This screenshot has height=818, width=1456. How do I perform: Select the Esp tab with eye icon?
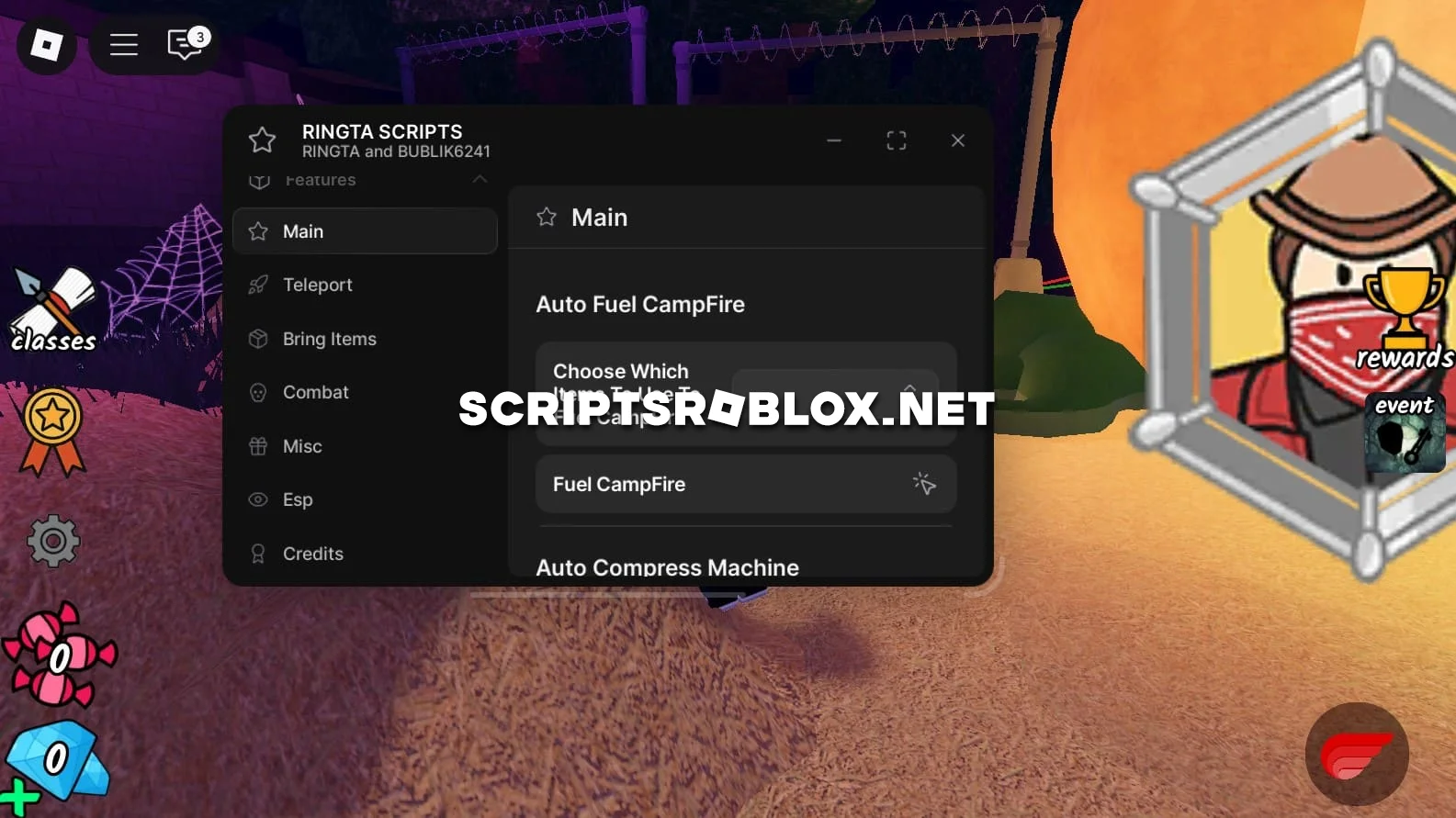297,499
